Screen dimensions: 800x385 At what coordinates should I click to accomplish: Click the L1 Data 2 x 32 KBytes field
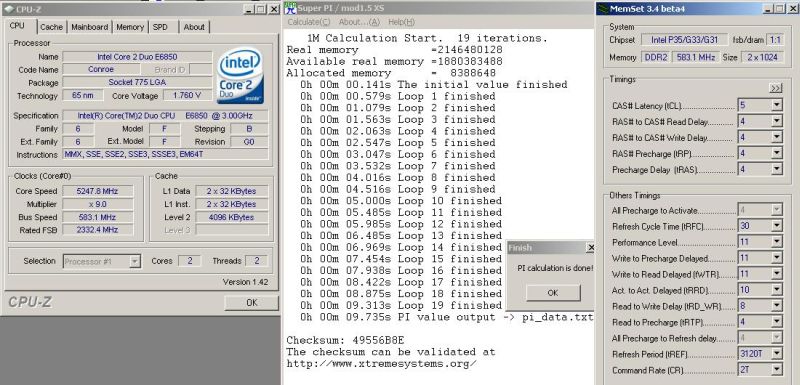(x=232, y=191)
